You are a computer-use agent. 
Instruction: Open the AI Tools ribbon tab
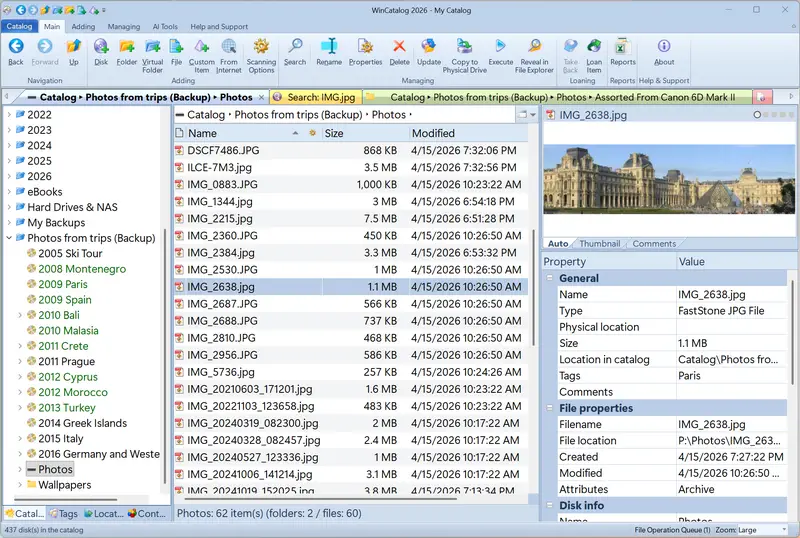click(165, 27)
